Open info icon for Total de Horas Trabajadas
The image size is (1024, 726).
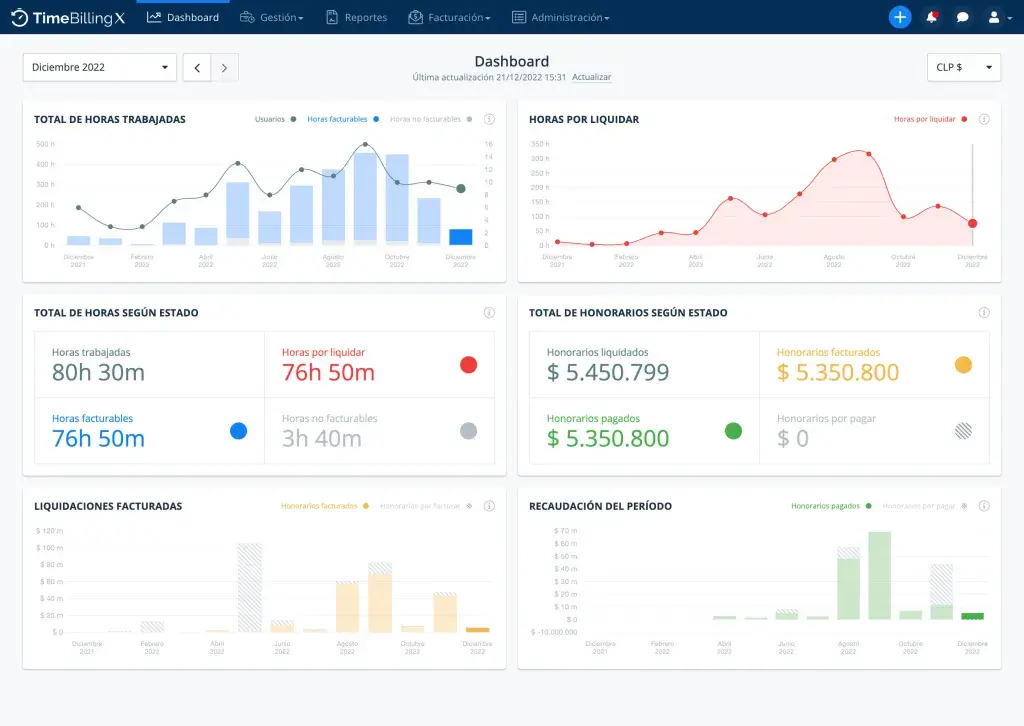[x=489, y=119]
